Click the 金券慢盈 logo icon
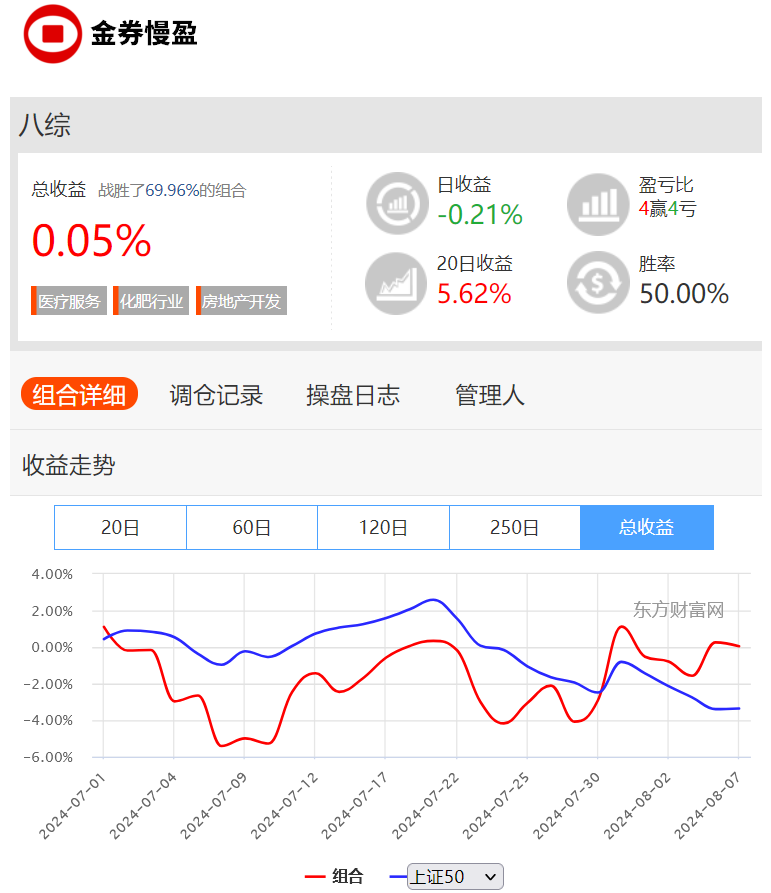 [49, 33]
